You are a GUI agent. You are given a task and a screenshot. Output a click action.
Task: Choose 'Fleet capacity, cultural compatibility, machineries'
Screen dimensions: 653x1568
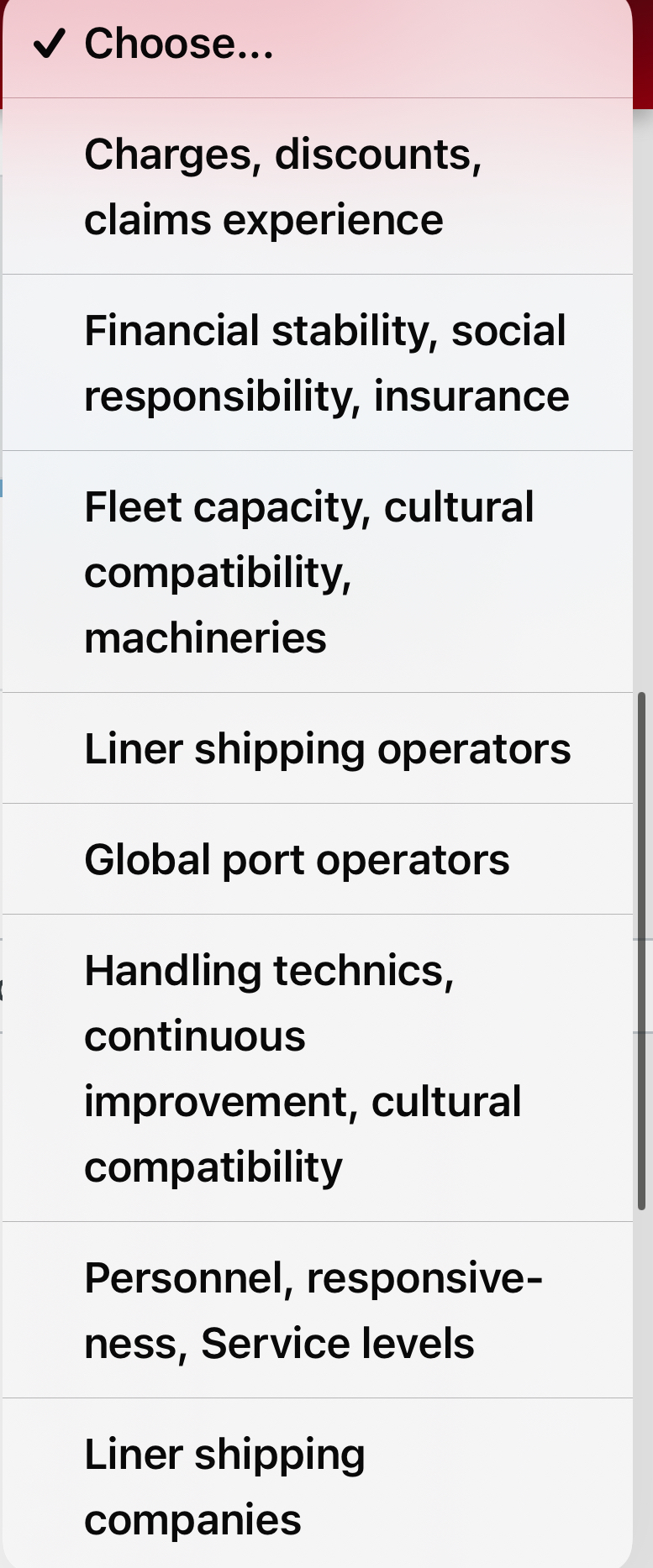[318, 572]
